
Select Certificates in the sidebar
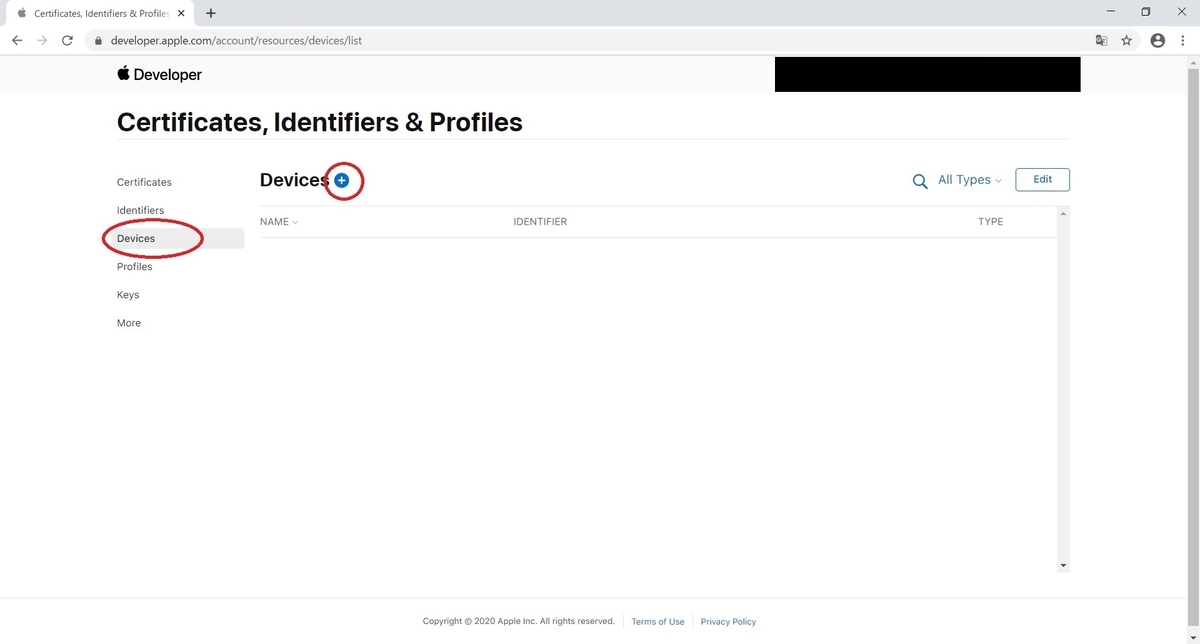coord(144,182)
